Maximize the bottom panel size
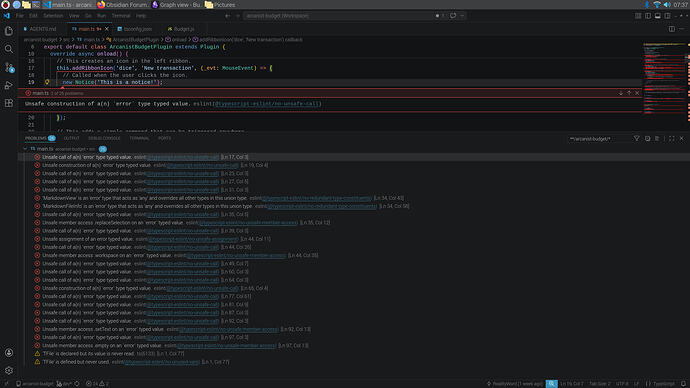Viewport: 690px width, 388px height. (x=672, y=139)
